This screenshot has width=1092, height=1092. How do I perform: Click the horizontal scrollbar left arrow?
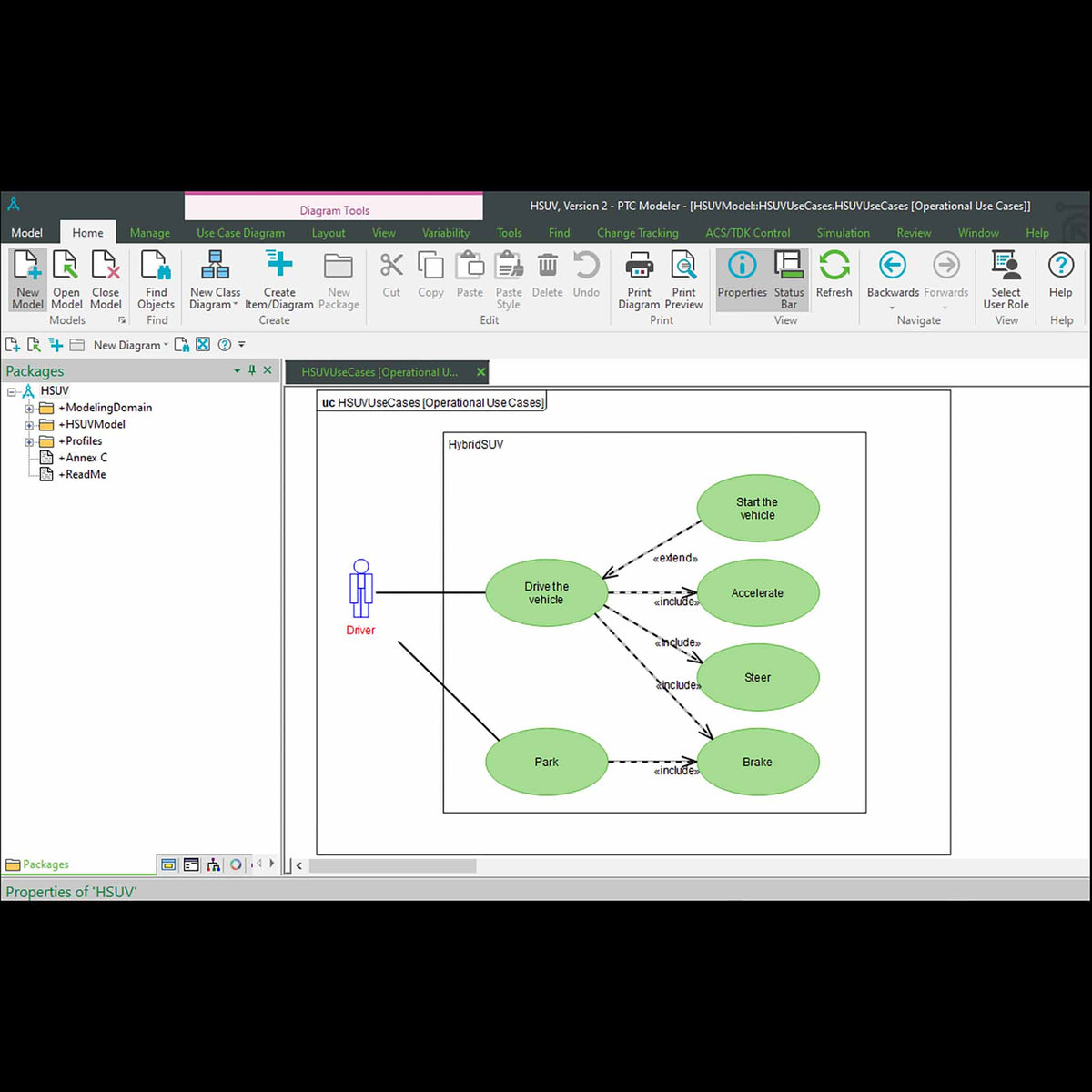[x=299, y=865]
